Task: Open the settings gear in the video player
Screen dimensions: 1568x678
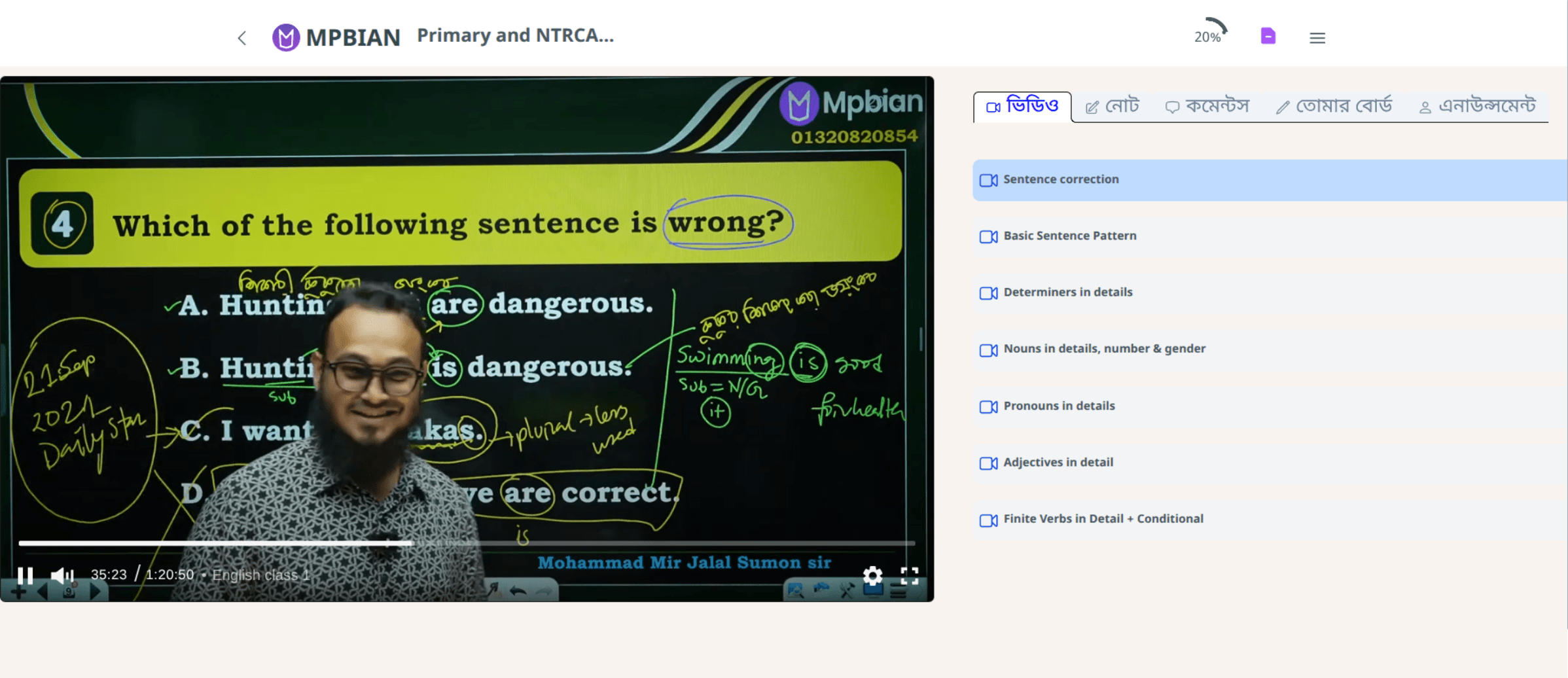Action: (x=872, y=576)
